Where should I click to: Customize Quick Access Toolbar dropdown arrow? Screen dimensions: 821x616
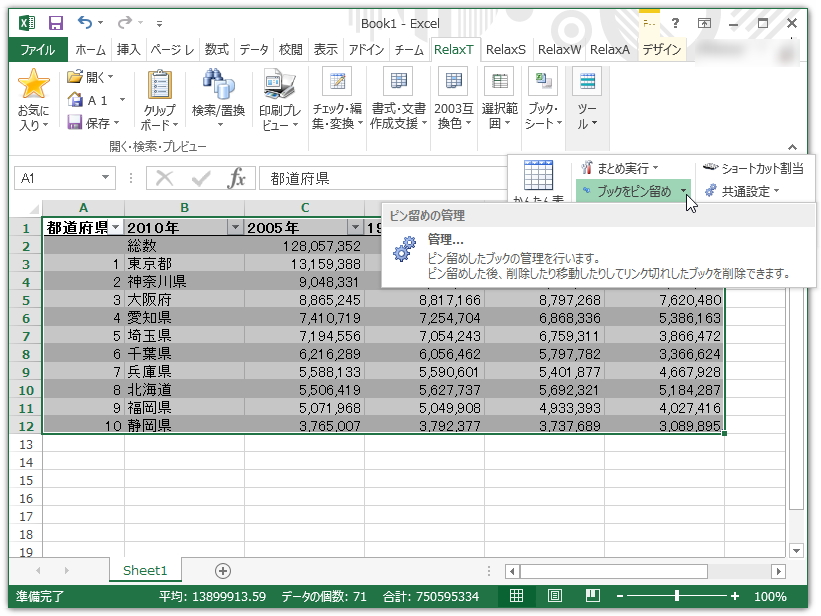pos(159,24)
